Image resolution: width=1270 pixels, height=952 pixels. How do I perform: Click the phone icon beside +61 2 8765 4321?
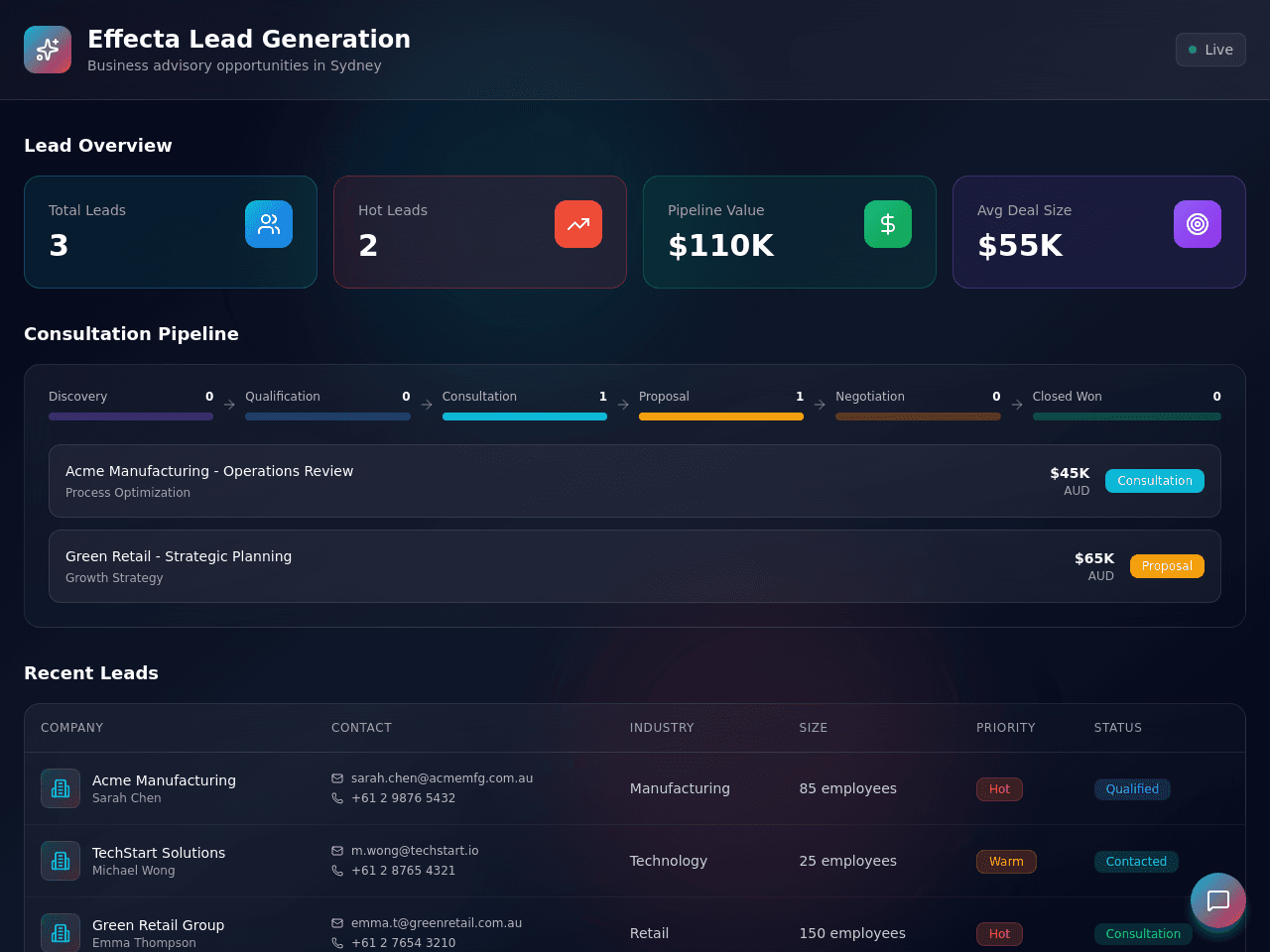point(337,871)
